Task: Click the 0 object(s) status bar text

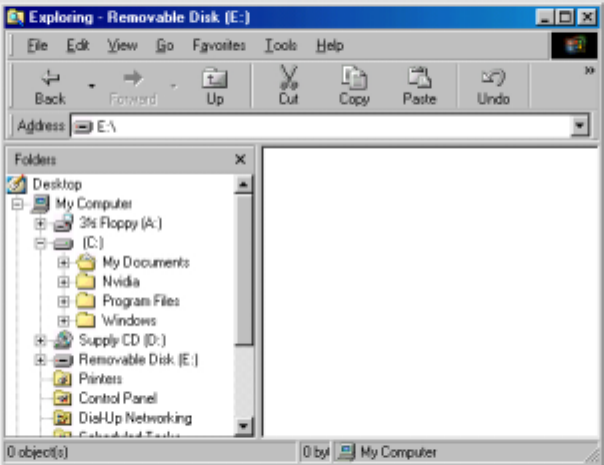Action: 37,452
